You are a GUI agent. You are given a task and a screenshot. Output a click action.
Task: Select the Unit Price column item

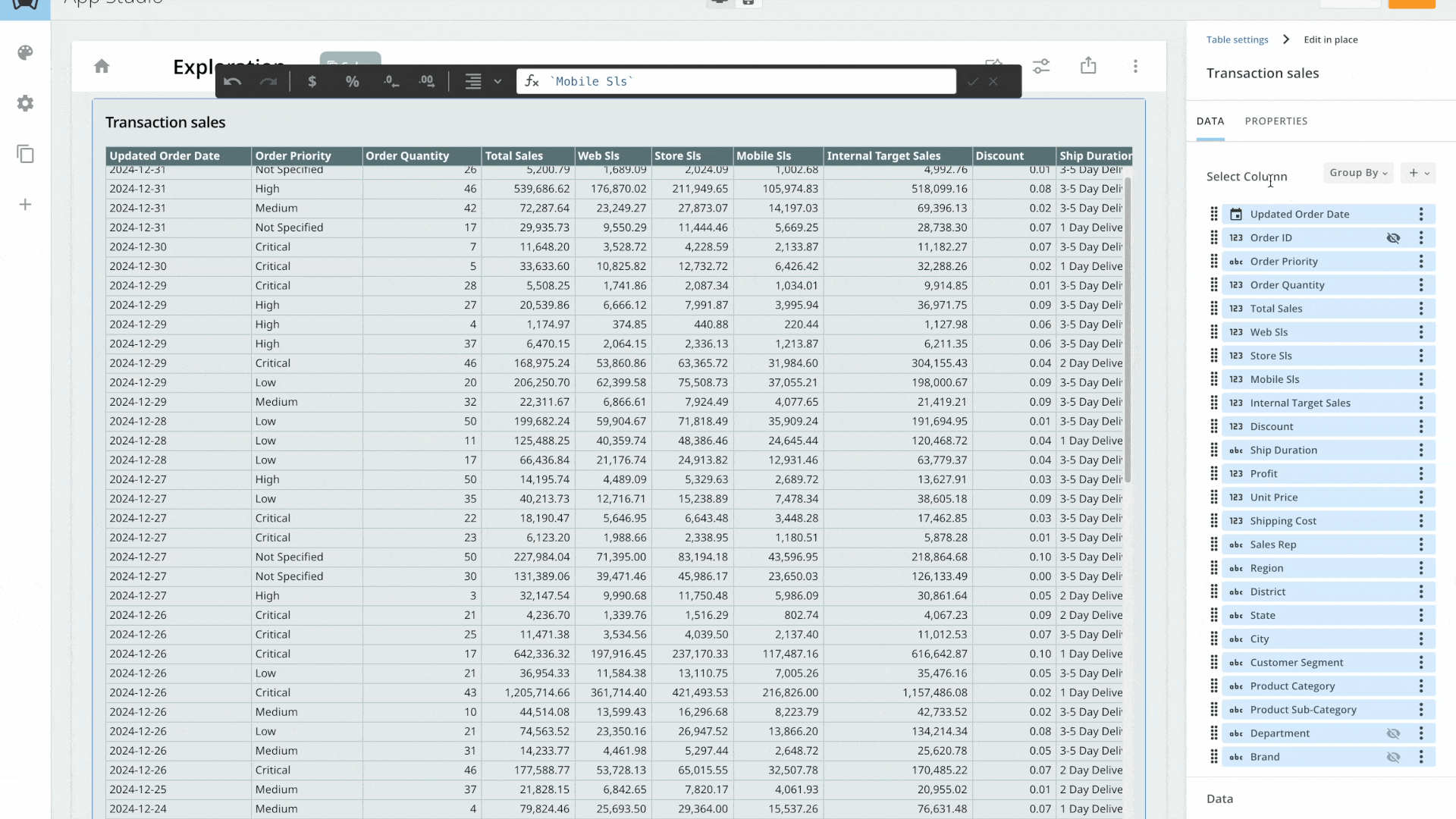pos(1329,497)
